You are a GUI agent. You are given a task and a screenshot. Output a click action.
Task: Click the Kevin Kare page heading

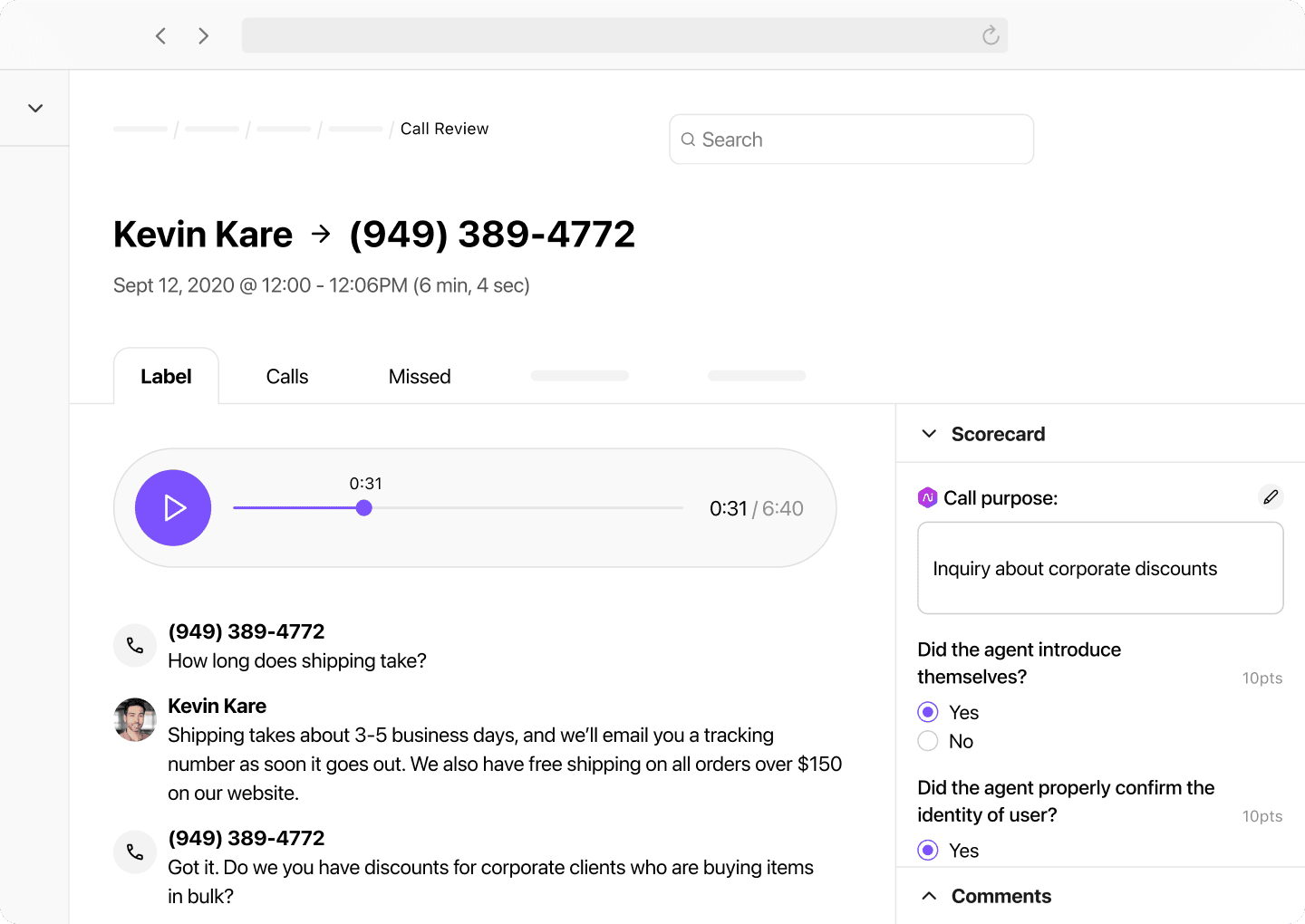(203, 235)
